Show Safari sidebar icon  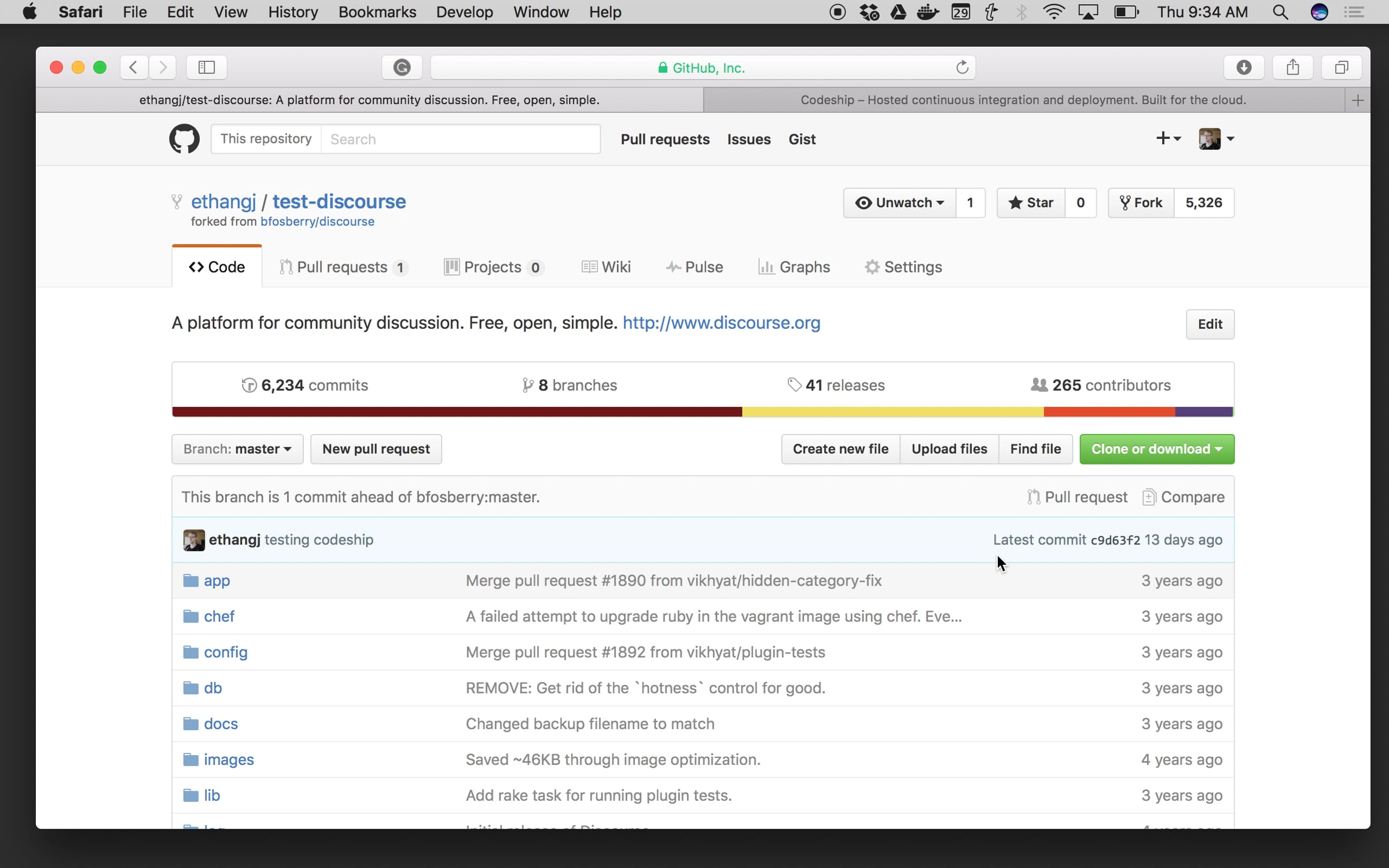[x=207, y=68]
